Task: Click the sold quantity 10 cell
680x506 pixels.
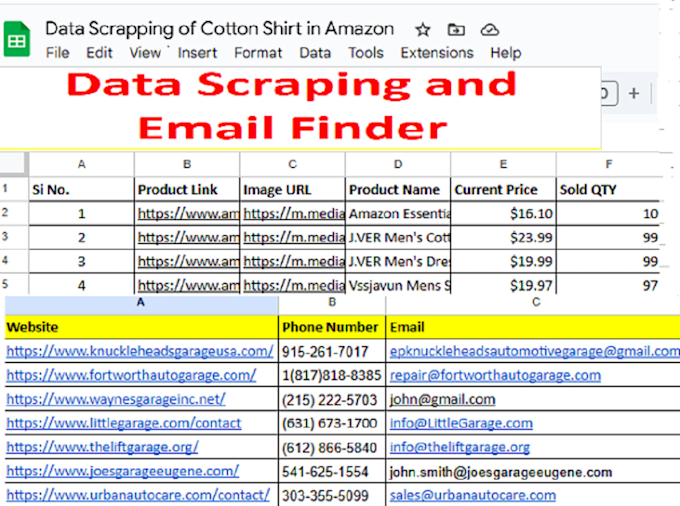Action: 608,213
